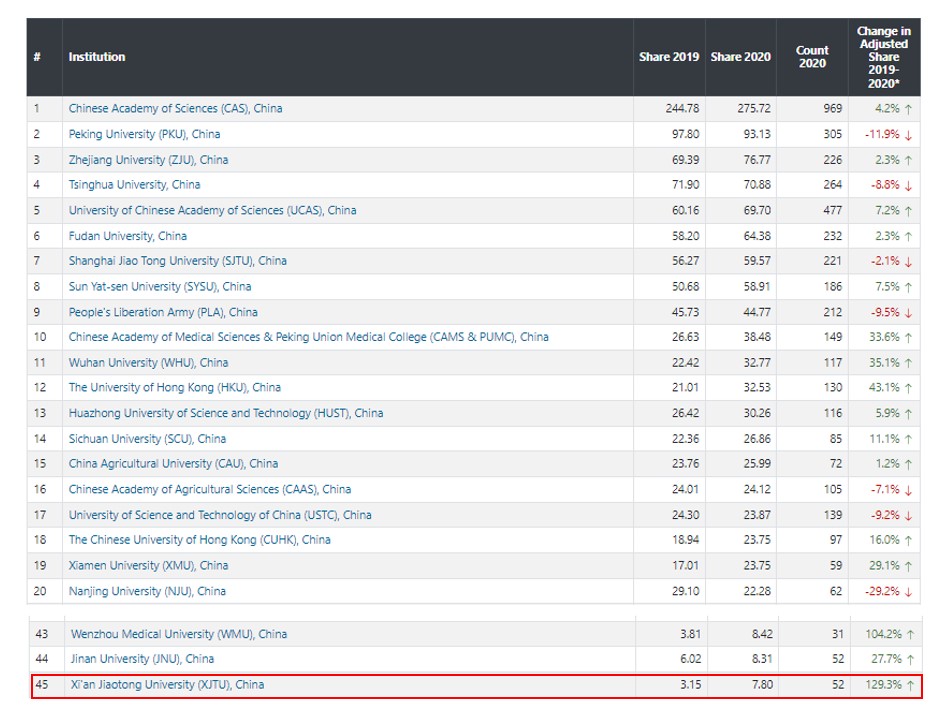Open University of Science and Technology of China link
The height and width of the screenshot is (710, 940).
point(220,515)
